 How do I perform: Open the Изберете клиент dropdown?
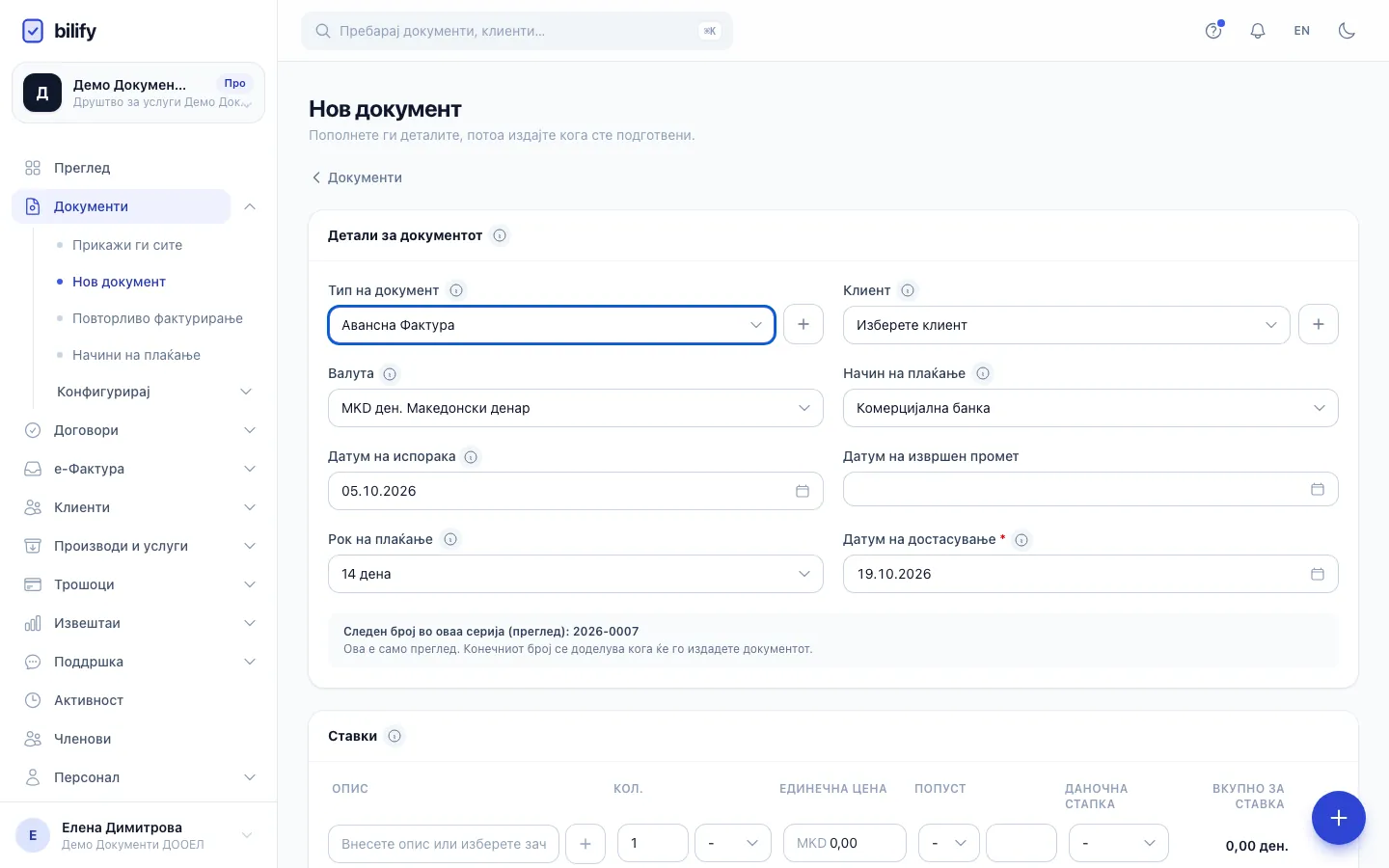1066,325
